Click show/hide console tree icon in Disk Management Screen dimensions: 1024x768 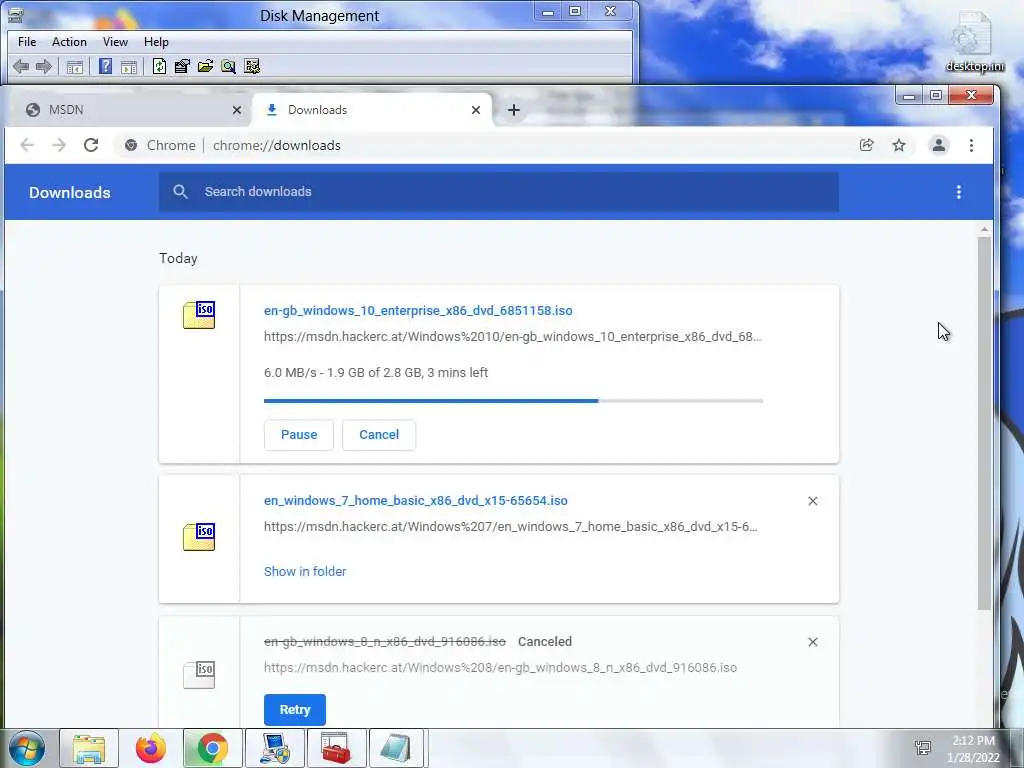[75, 67]
